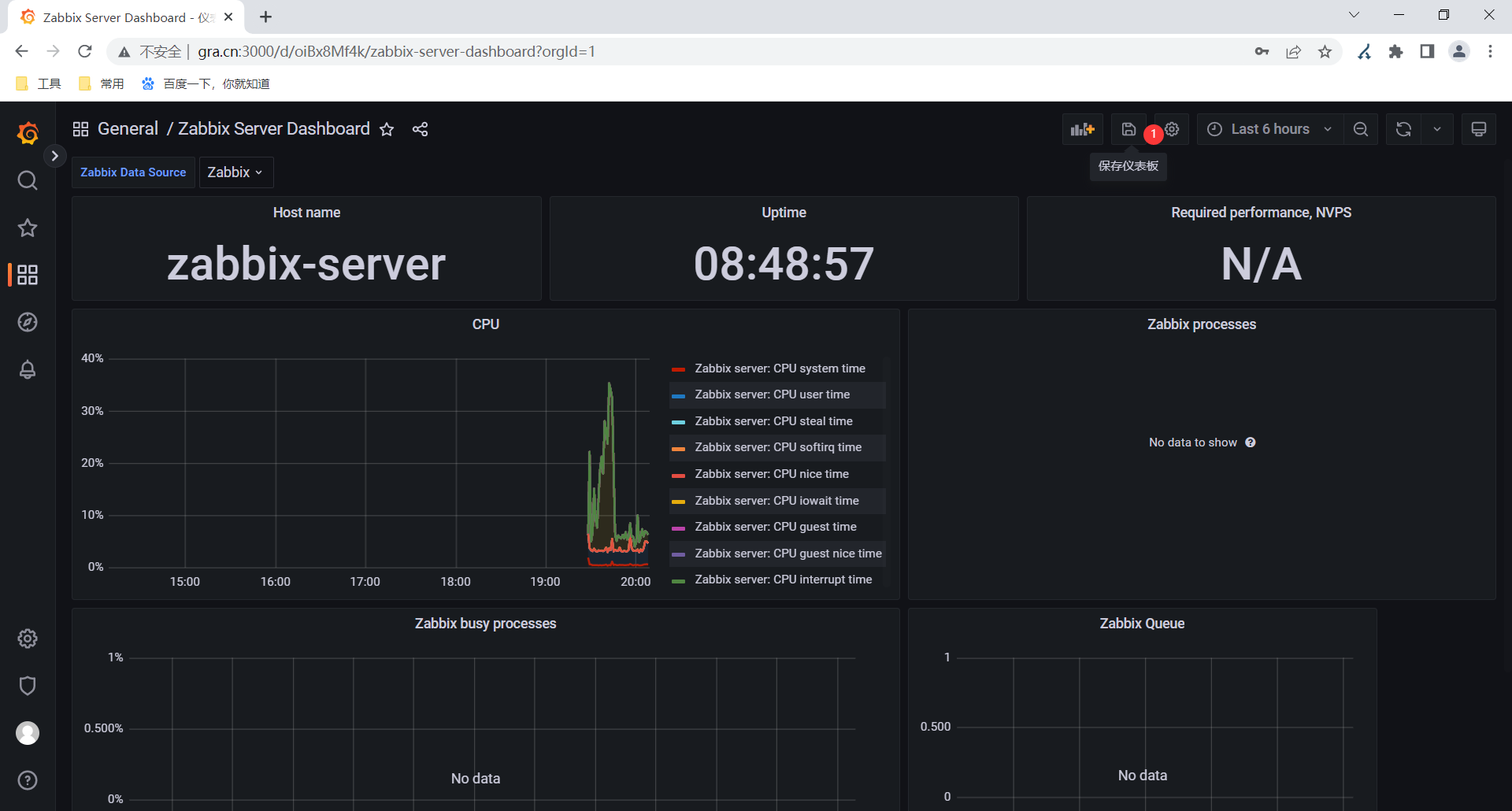Open a new browser tab
Viewport: 1512px width, 811px height.
[x=265, y=17]
